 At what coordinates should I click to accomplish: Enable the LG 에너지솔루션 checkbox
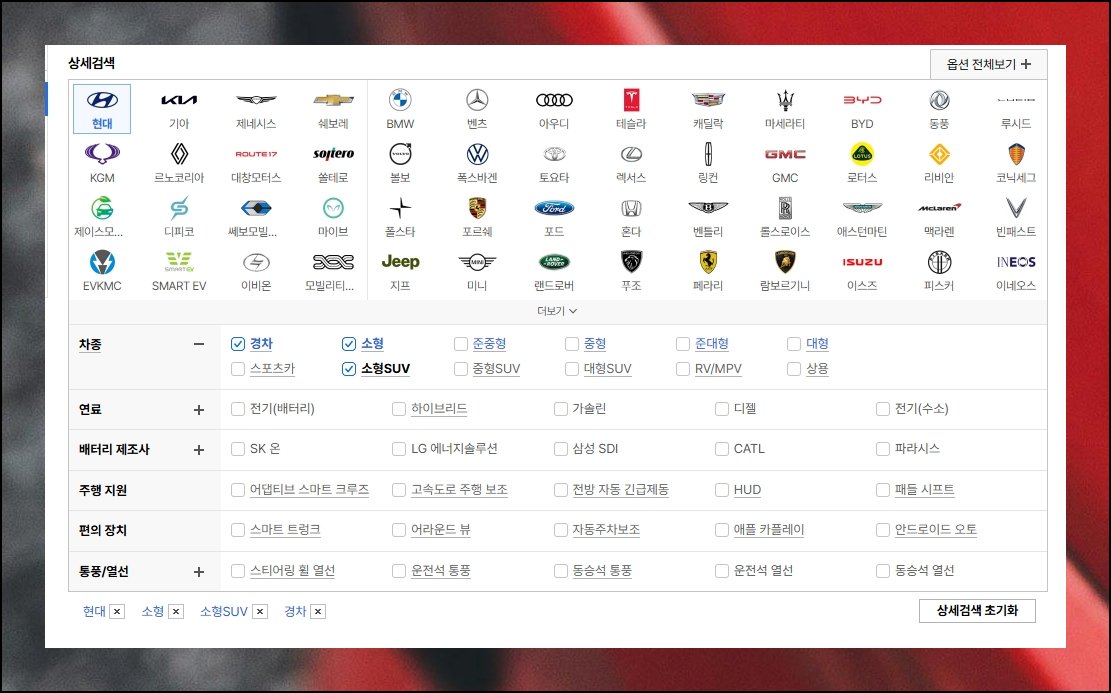(x=399, y=449)
